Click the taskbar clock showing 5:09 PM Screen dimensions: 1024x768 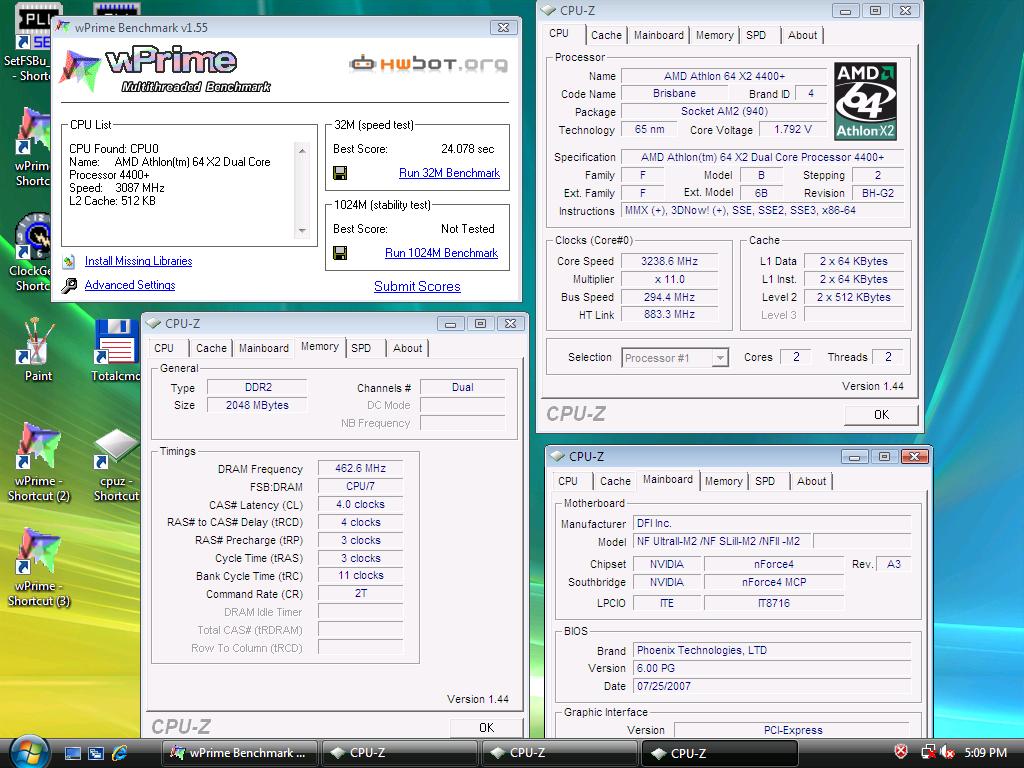pyautogui.click(x=985, y=752)
